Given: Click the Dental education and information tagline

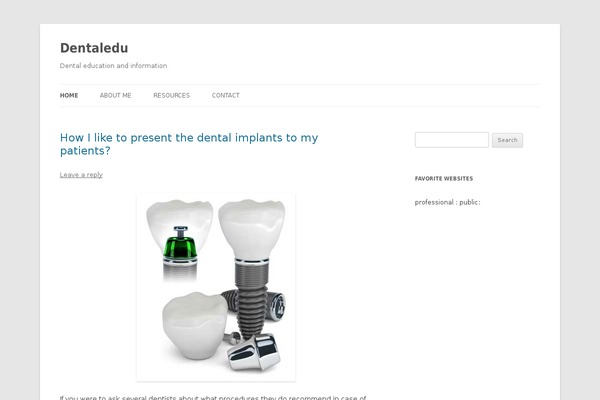Looking at the screenshot, I should (113, 65).
